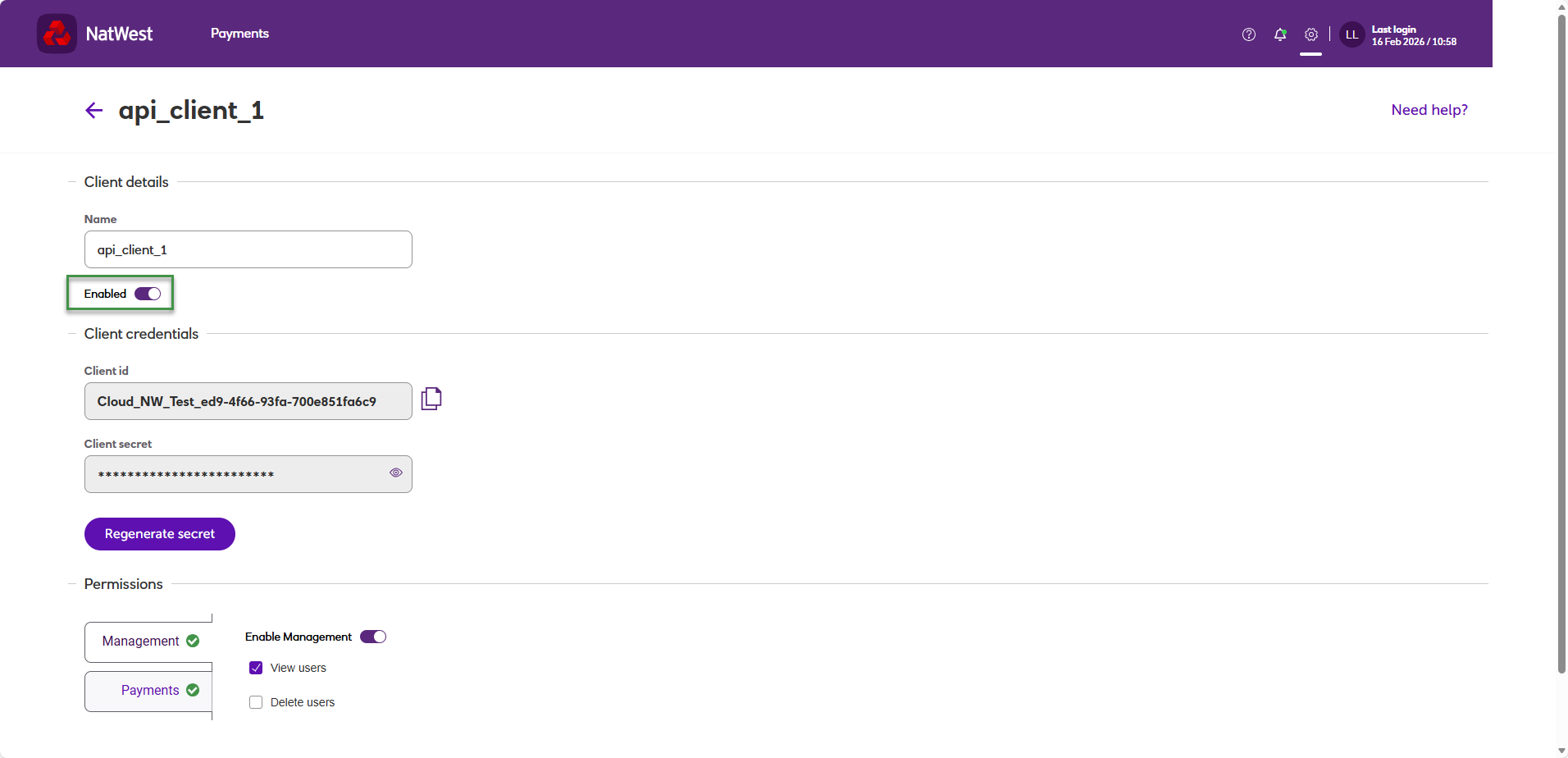This screenshot has width=1568, height=758.
Task: Click the Regenerate secret button
Action: click(160, 534)
